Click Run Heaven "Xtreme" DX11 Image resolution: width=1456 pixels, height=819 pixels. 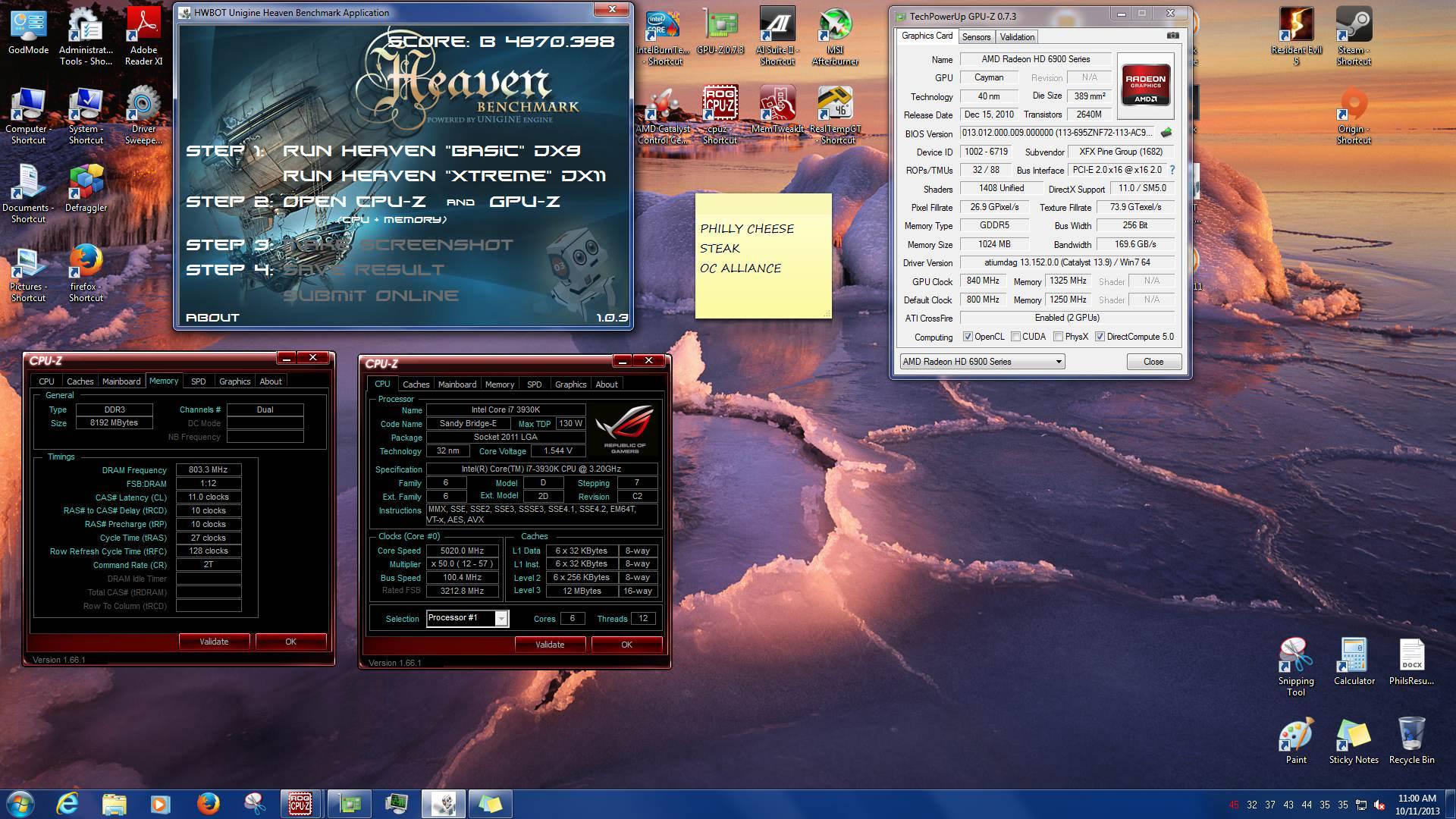point(444,175)
